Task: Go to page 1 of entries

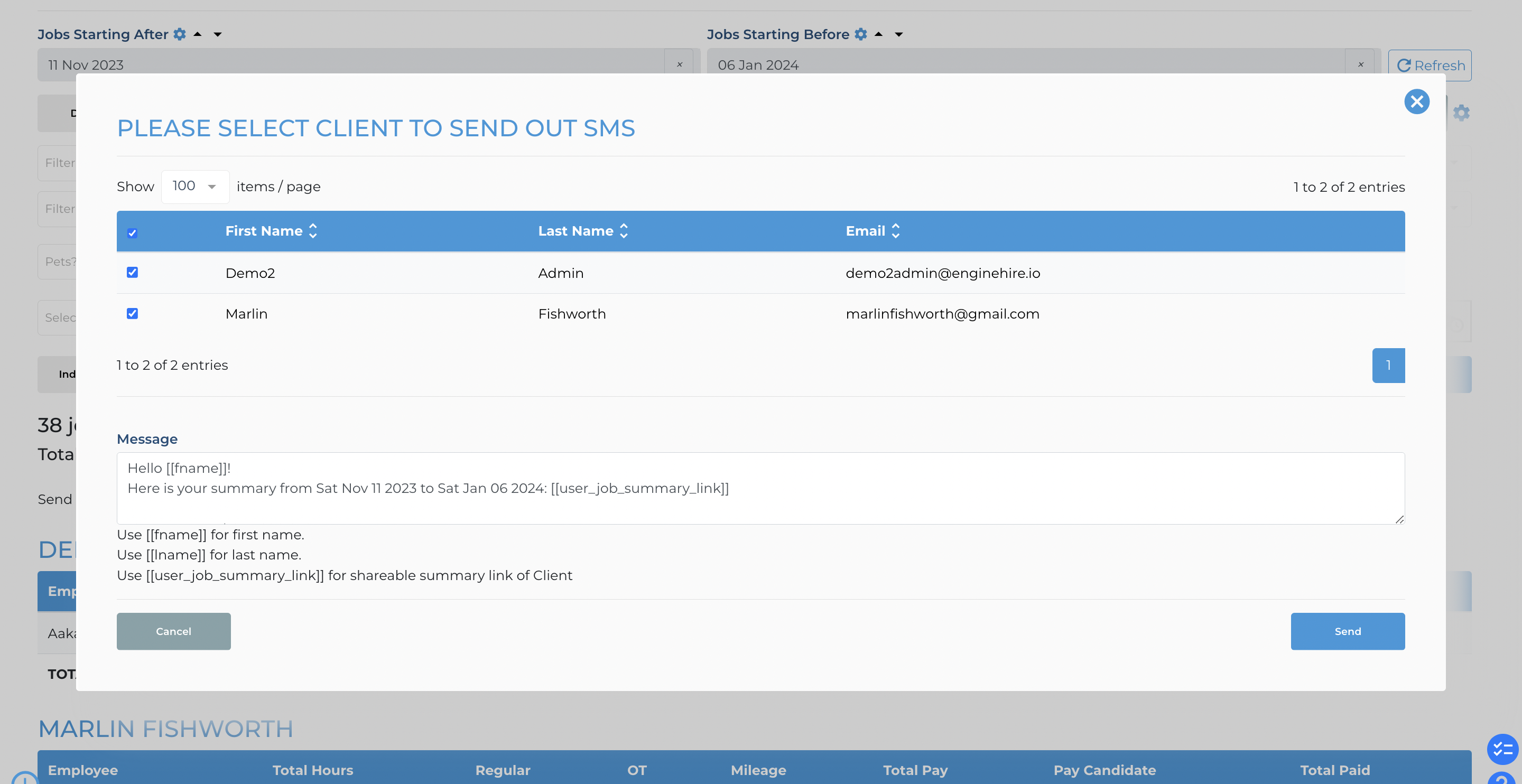Action: point(1388,365)
